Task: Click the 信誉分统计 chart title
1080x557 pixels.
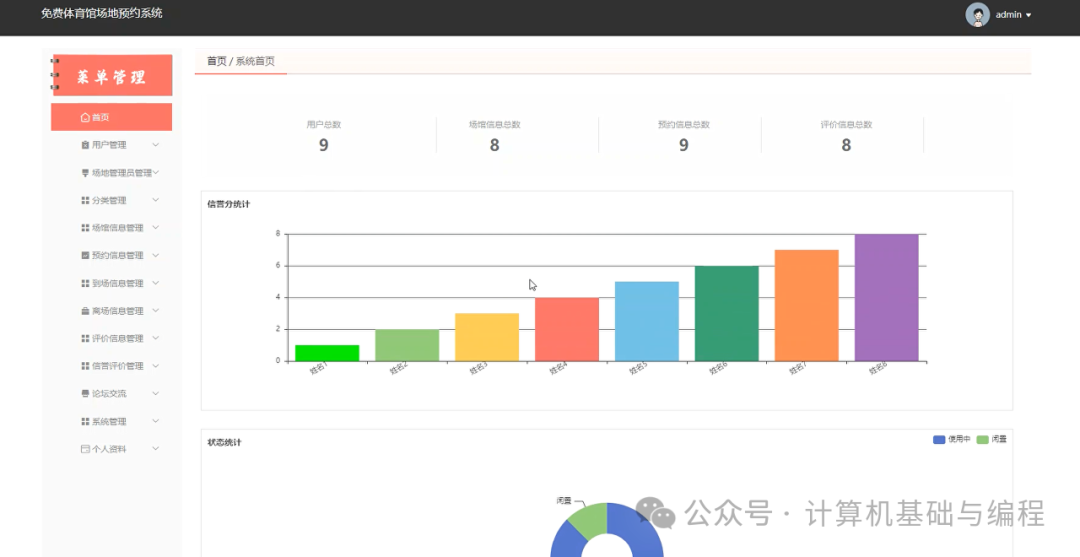Action: tap(229, 204)
